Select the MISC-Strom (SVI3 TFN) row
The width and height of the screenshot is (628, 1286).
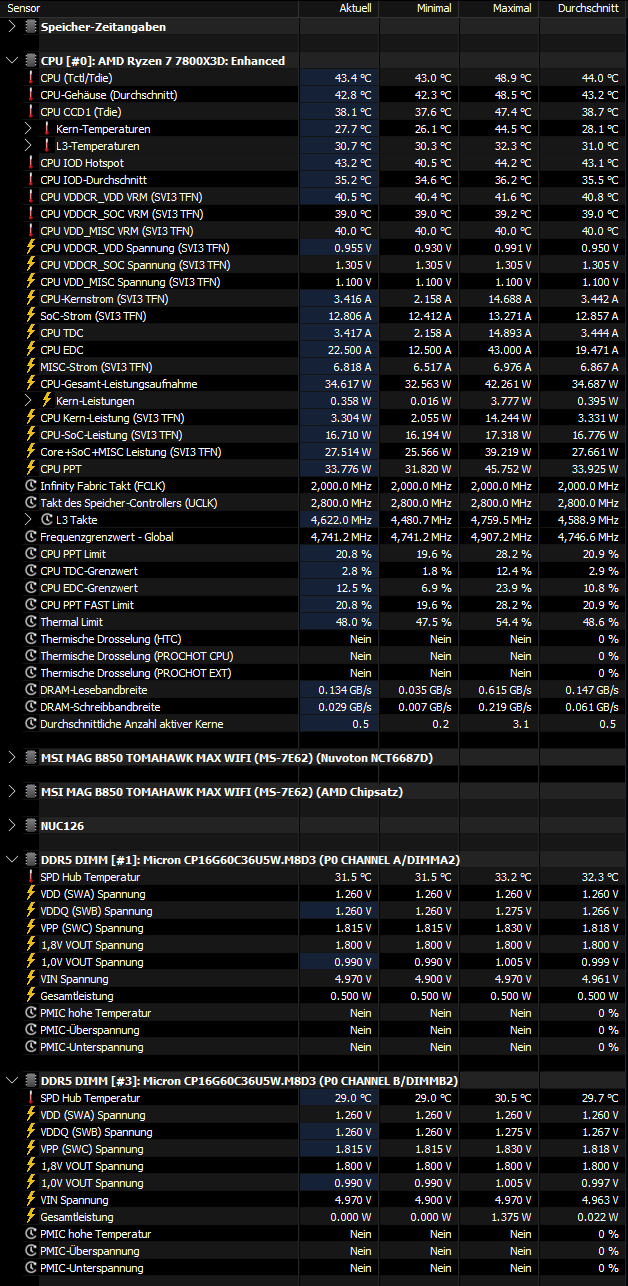314,367
